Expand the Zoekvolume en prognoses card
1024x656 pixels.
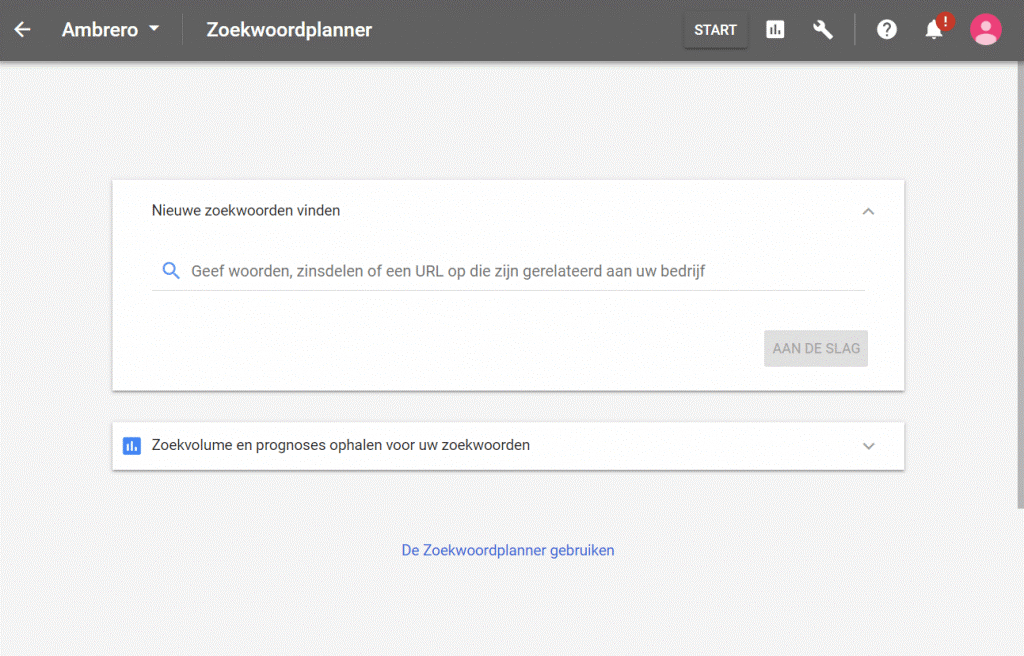[x=868, y=446]
